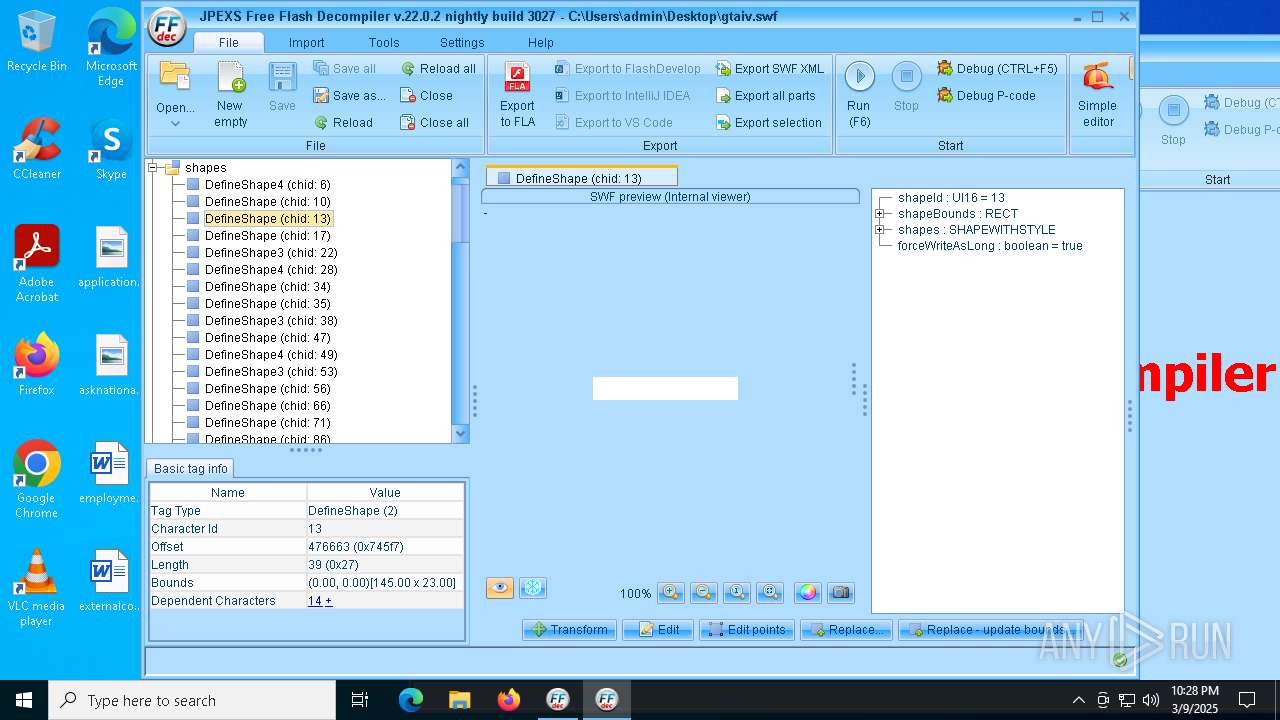Screen dimensions: 1280x720
Task: Open the Simple editor
Action: [x=1097, y=95]
